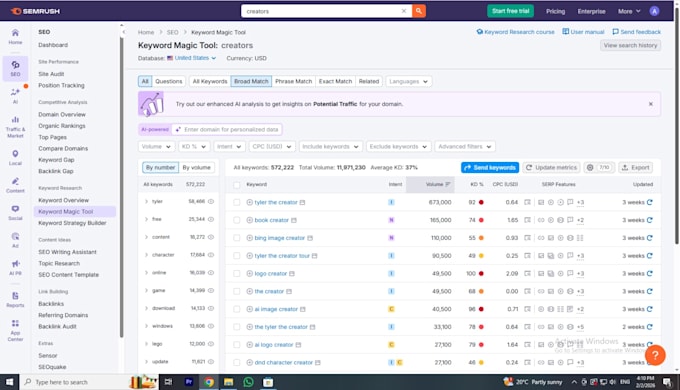This screenshot has height=390, width=680.
Task: Open the Social sidebar icon
Action: [15, 213]
